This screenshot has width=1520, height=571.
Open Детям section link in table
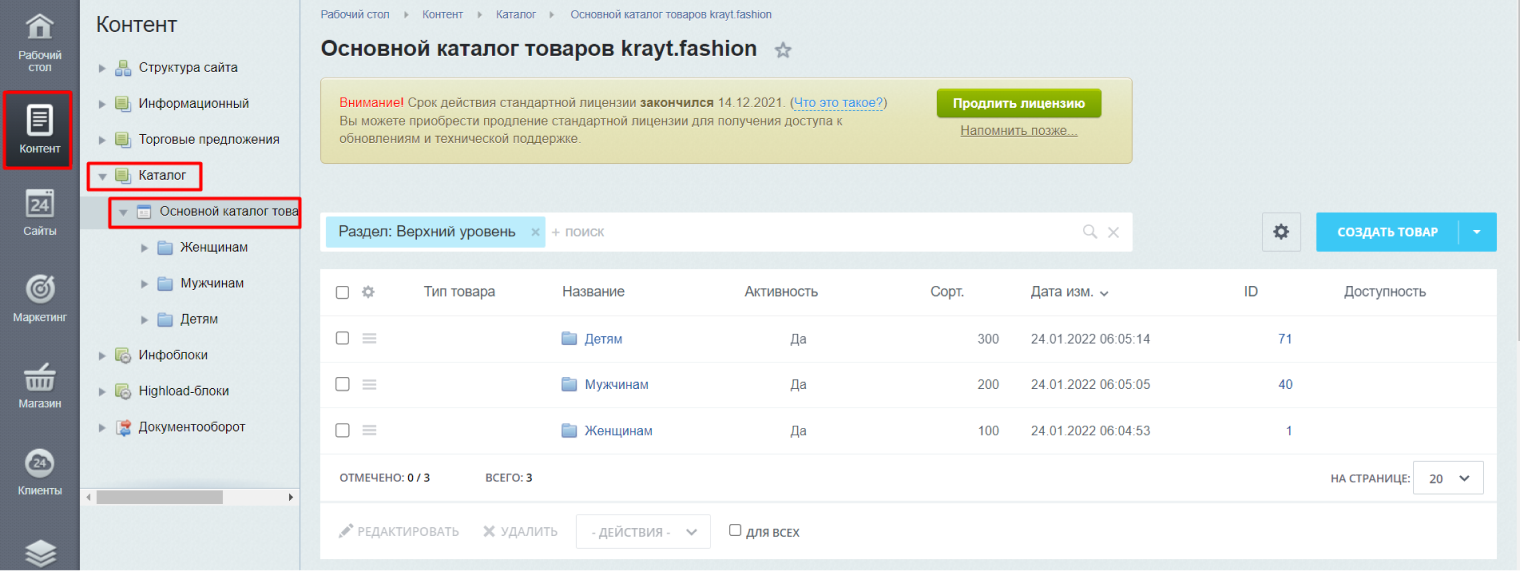[603, 339]
